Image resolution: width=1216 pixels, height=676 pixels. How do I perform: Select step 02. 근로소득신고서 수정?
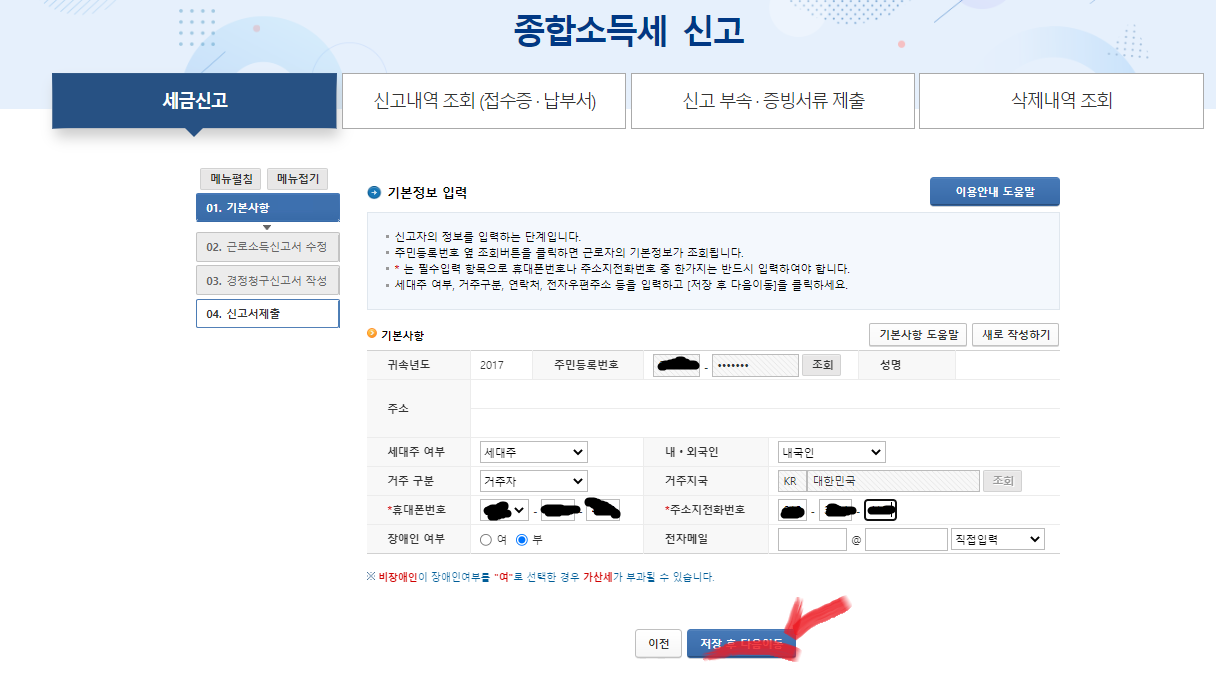267,246
